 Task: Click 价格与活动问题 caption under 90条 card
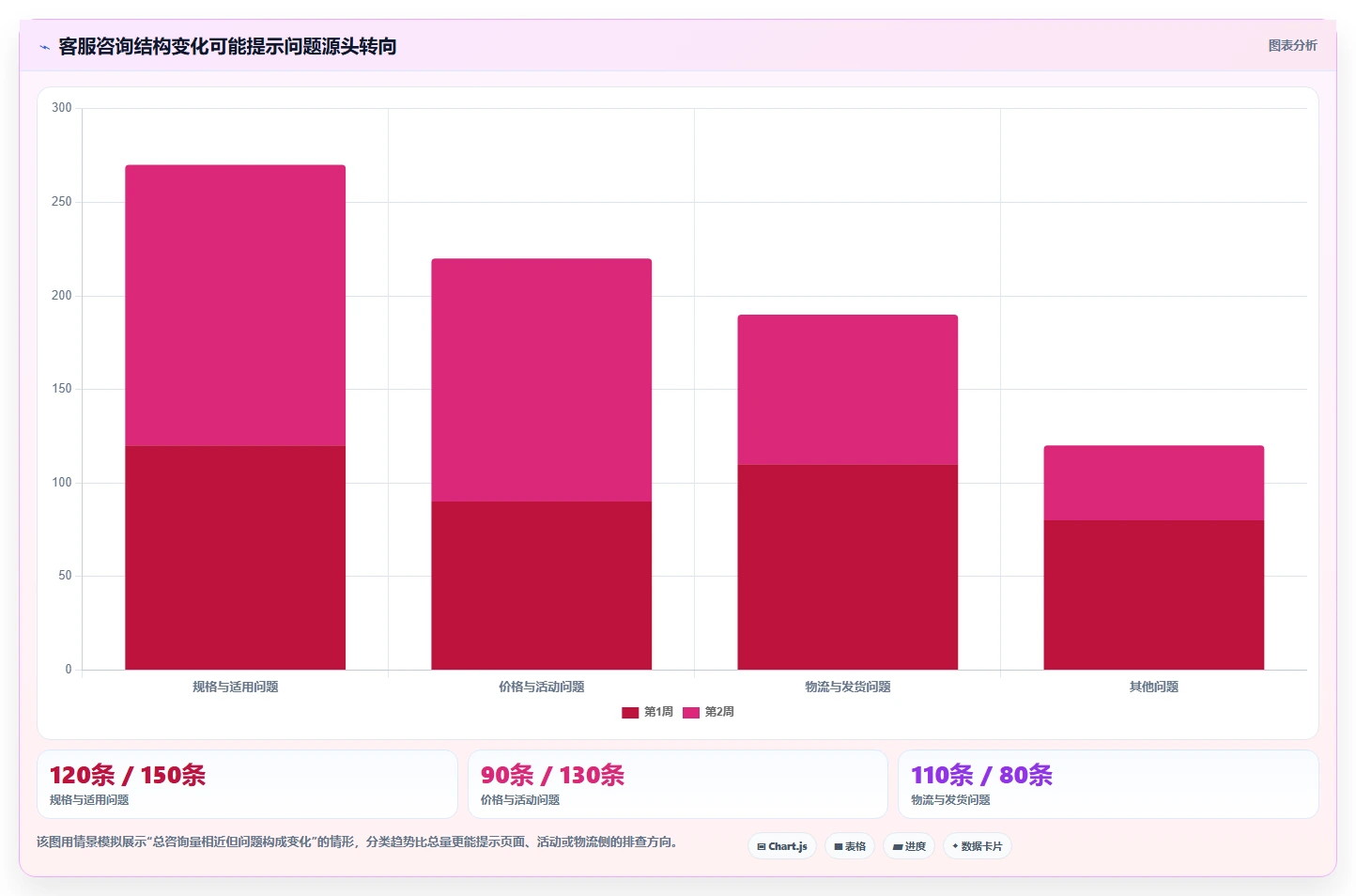(x=520, y=800)
